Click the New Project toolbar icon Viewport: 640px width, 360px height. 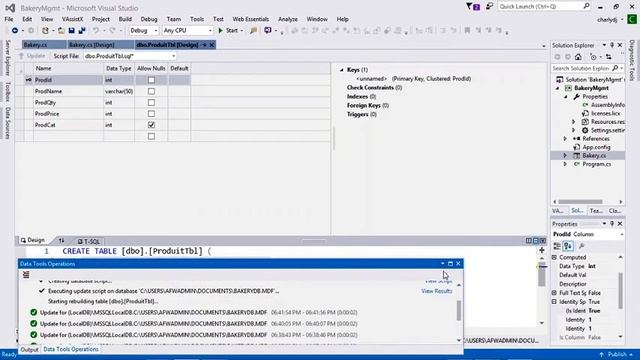pos(45,31)
